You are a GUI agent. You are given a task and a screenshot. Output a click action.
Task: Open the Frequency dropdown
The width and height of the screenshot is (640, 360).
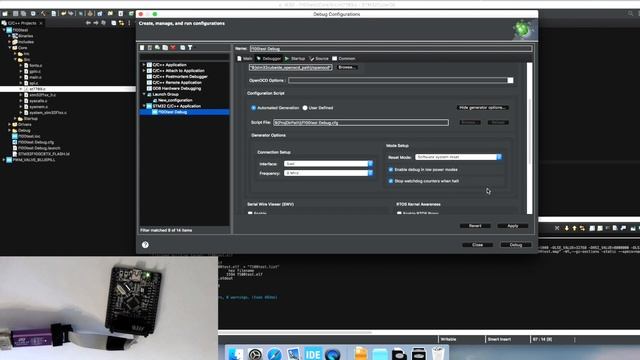[x=328, y=173]
